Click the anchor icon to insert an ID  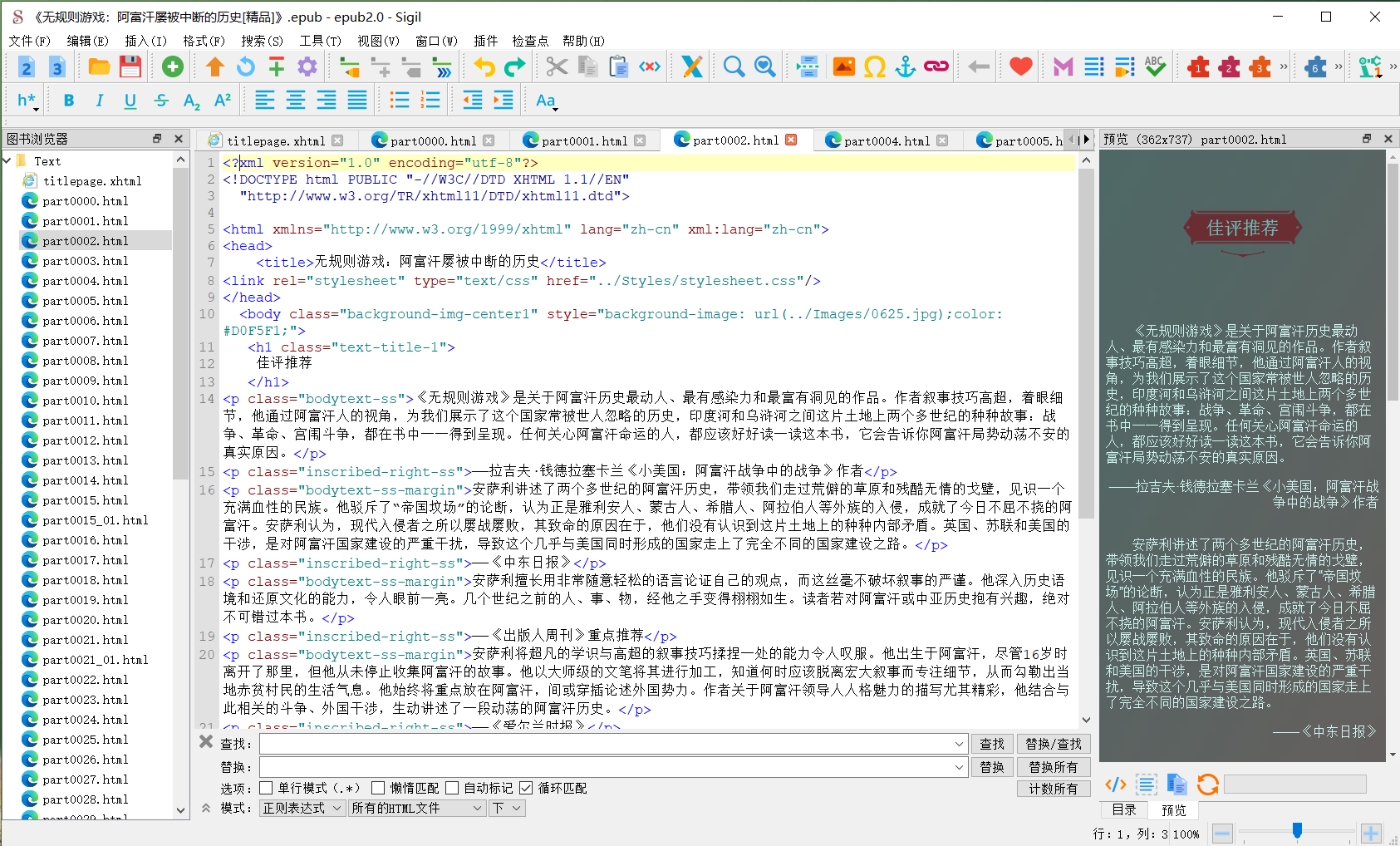pyautogui.click(x=906, y=66)
